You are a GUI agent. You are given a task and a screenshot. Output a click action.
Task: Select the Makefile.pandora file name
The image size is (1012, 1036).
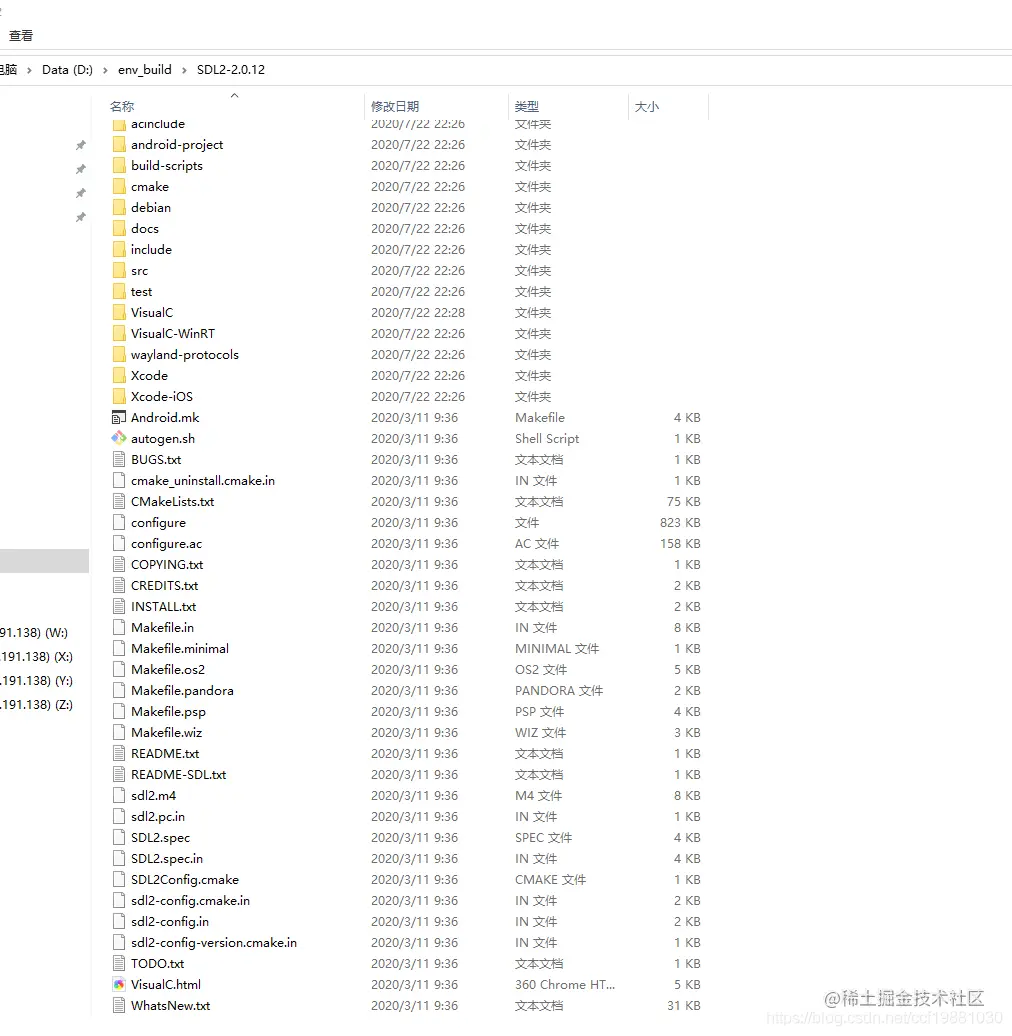[x=182, y=691]
